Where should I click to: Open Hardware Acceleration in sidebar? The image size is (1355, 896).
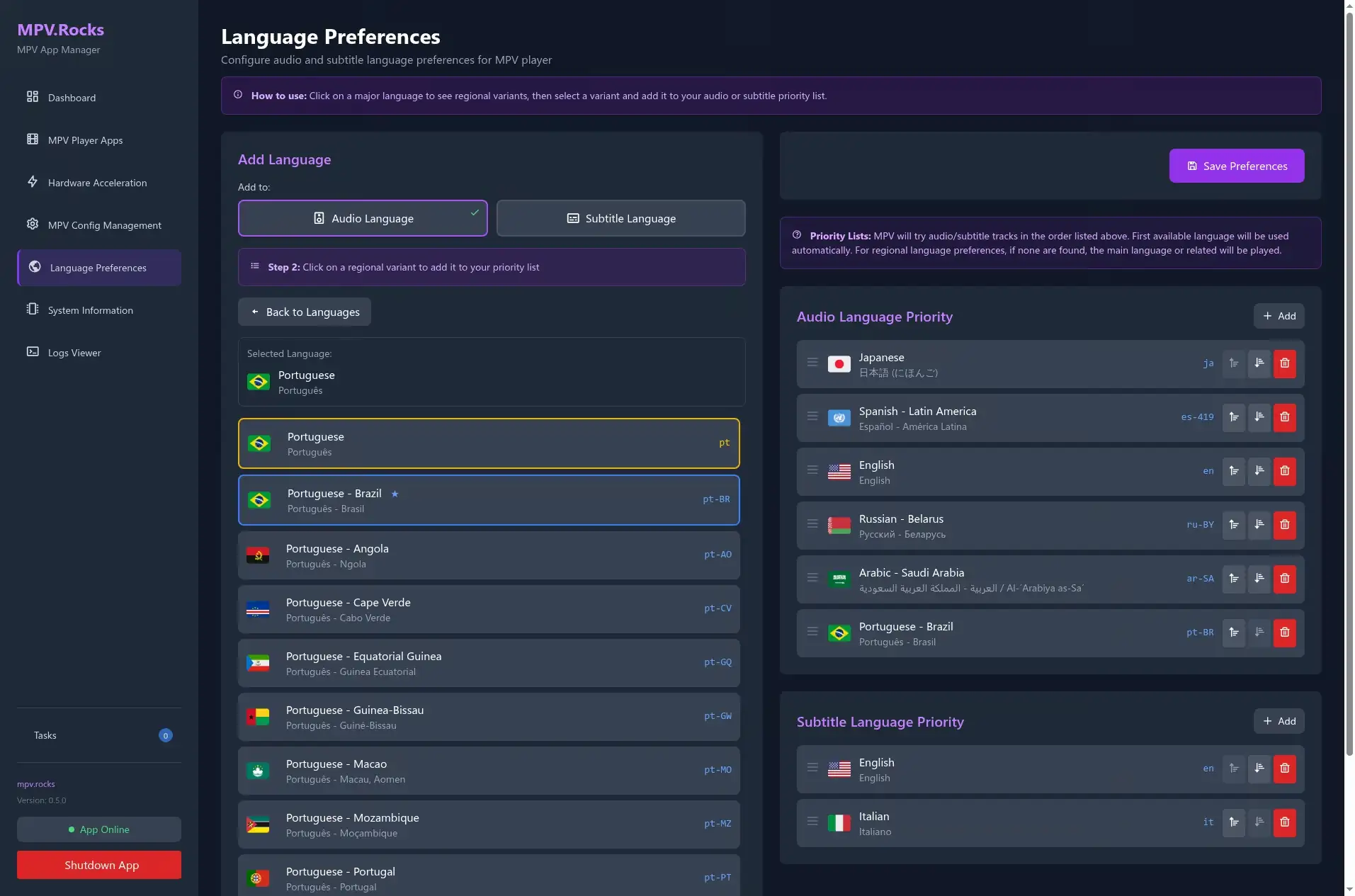tap(97, 183)
